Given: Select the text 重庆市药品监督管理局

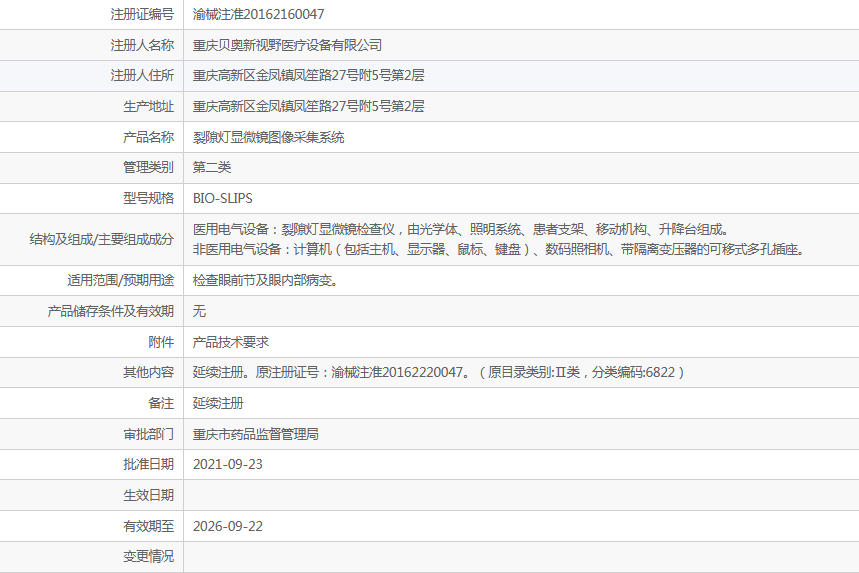Looking at the screenshot, I should coord(256,434).
